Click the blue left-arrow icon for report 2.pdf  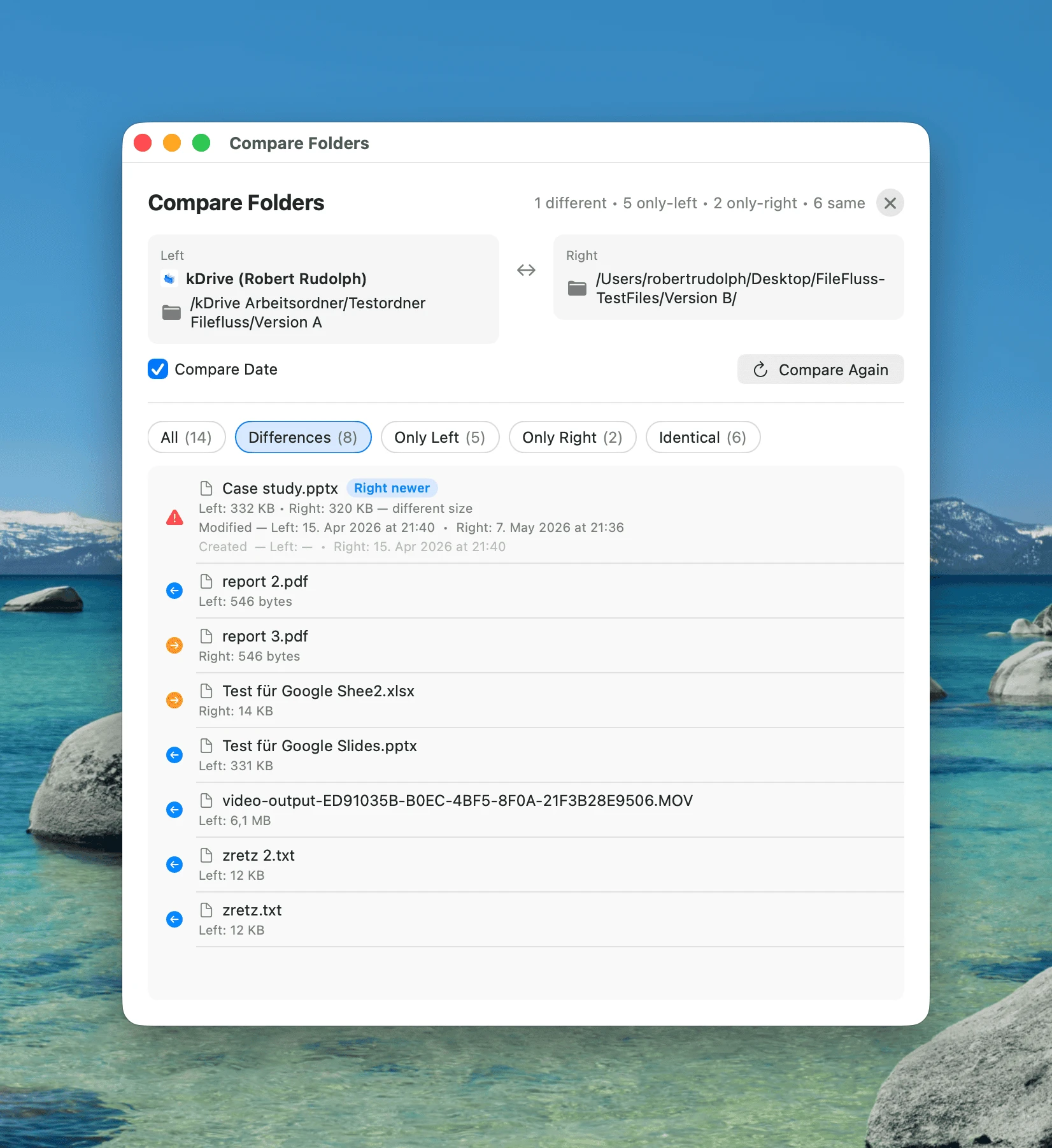(174, 591)
